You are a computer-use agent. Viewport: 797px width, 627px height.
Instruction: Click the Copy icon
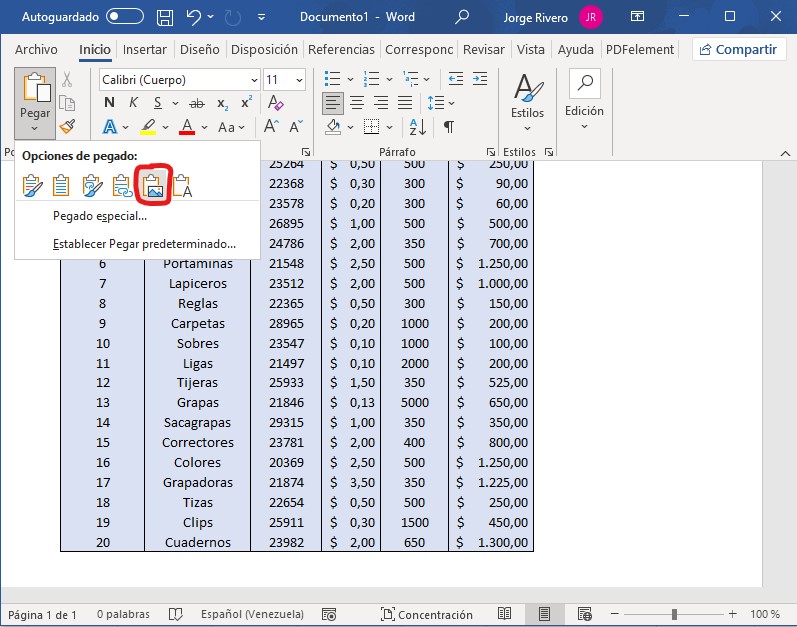(x=67, y=103)
